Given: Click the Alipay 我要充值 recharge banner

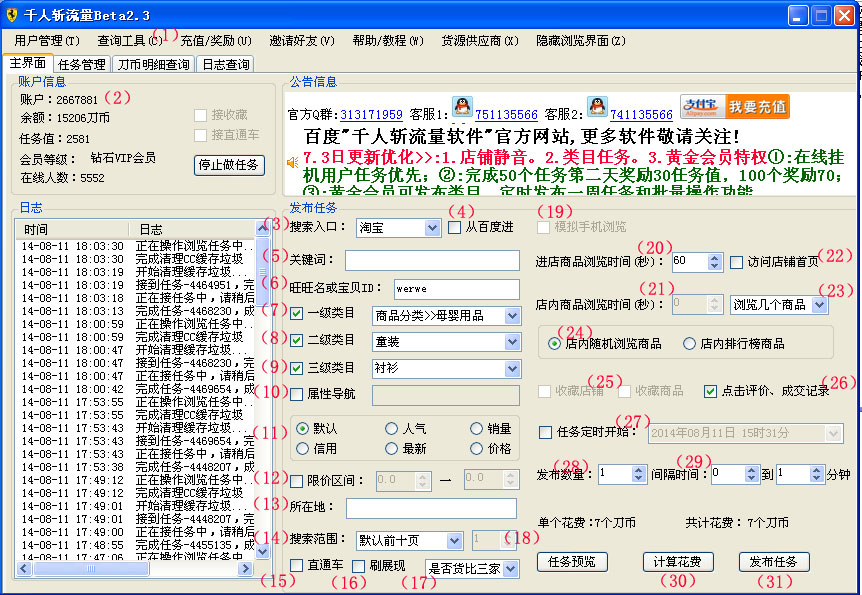Looking at the screenshot, I should 734,107.
